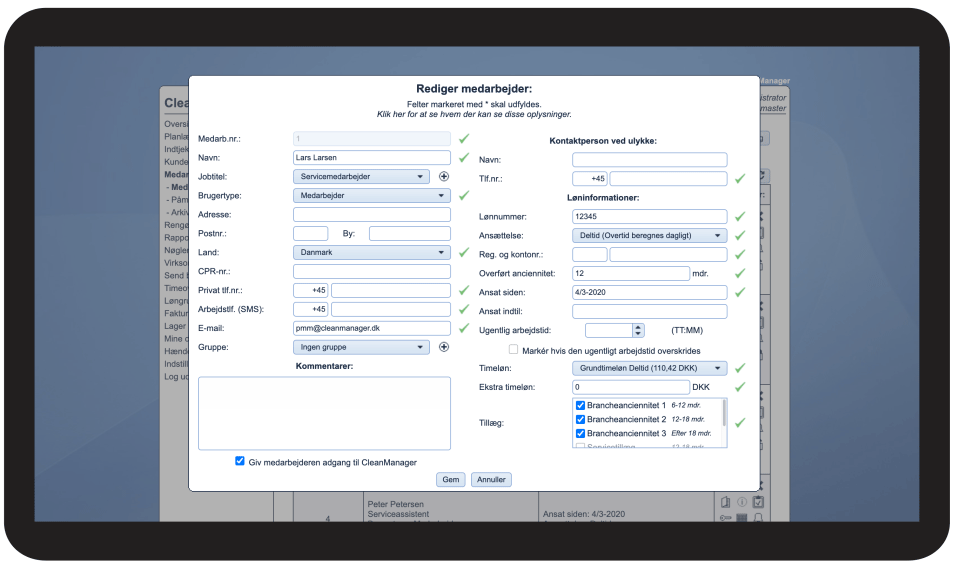Click the Ugentlig arbejdstid stepper arrows

click(x=637, y=330)
